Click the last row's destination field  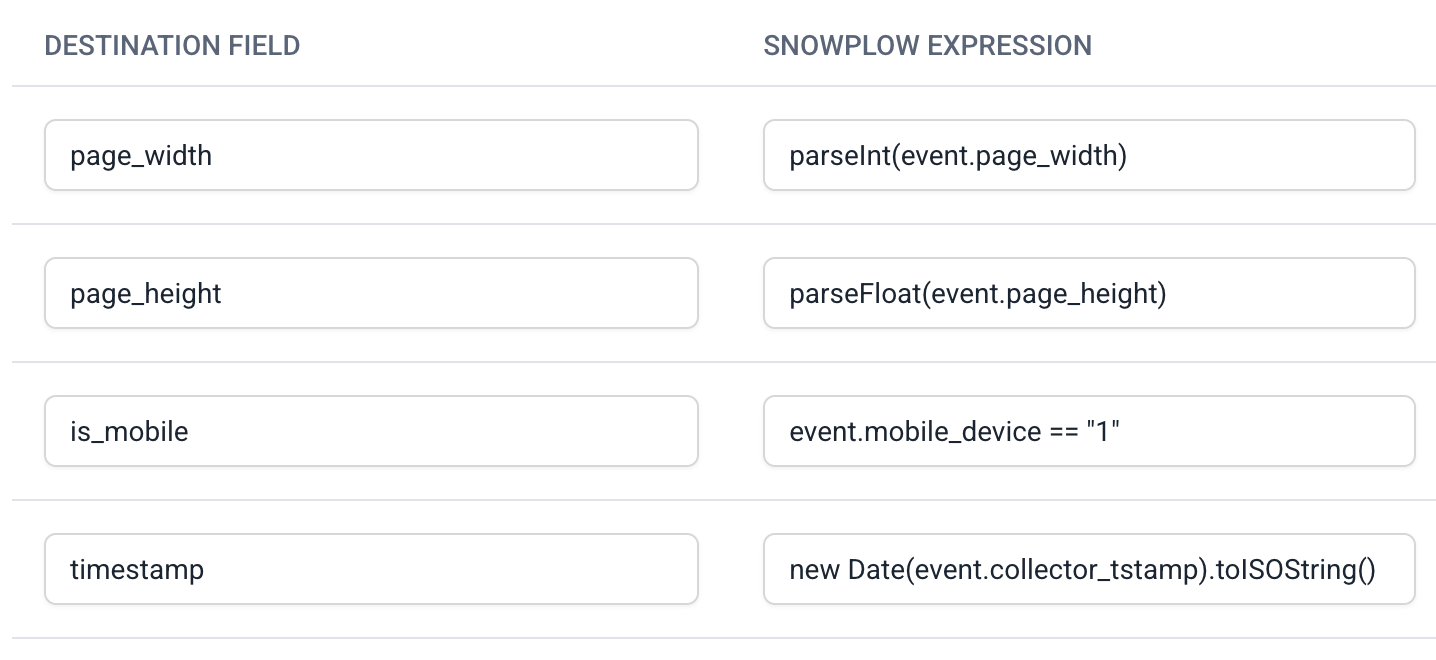click(371, 569)
